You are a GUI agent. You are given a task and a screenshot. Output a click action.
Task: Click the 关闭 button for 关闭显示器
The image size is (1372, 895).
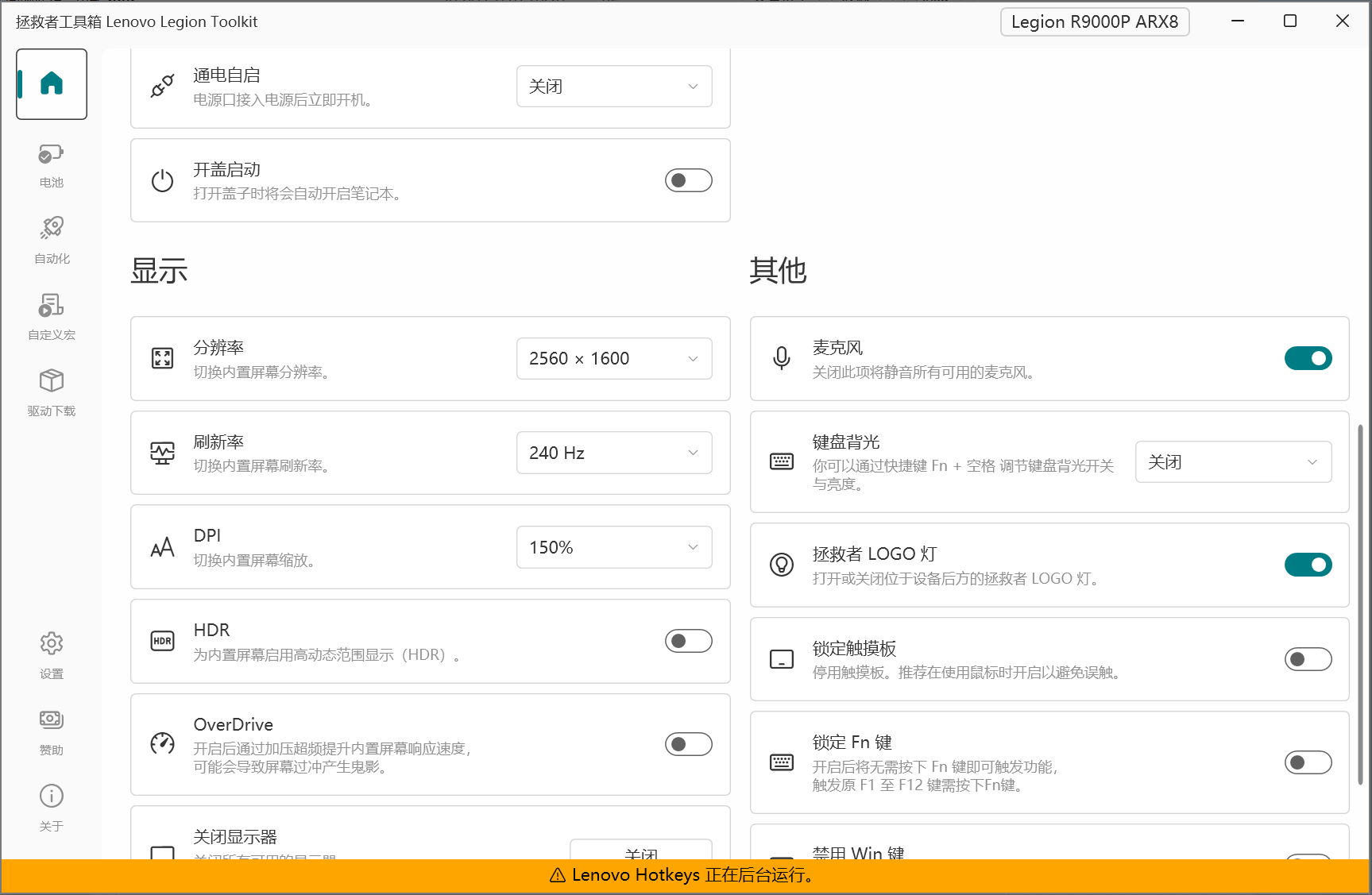click(641, 849)
